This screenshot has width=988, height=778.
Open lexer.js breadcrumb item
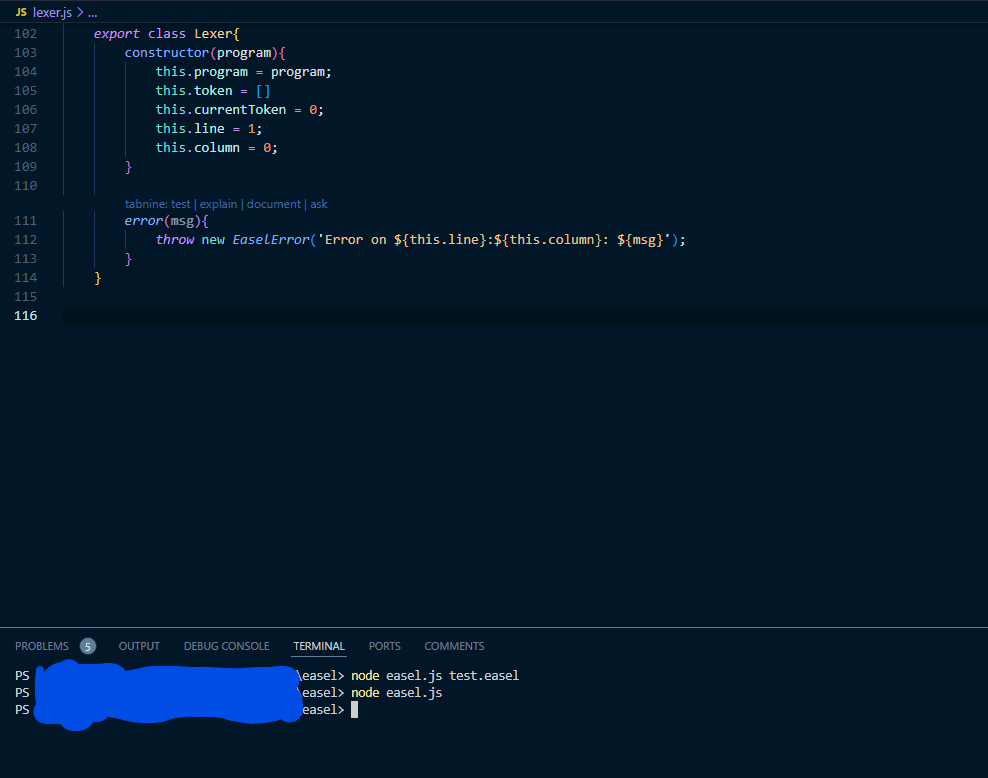click(x=52, y=12)
